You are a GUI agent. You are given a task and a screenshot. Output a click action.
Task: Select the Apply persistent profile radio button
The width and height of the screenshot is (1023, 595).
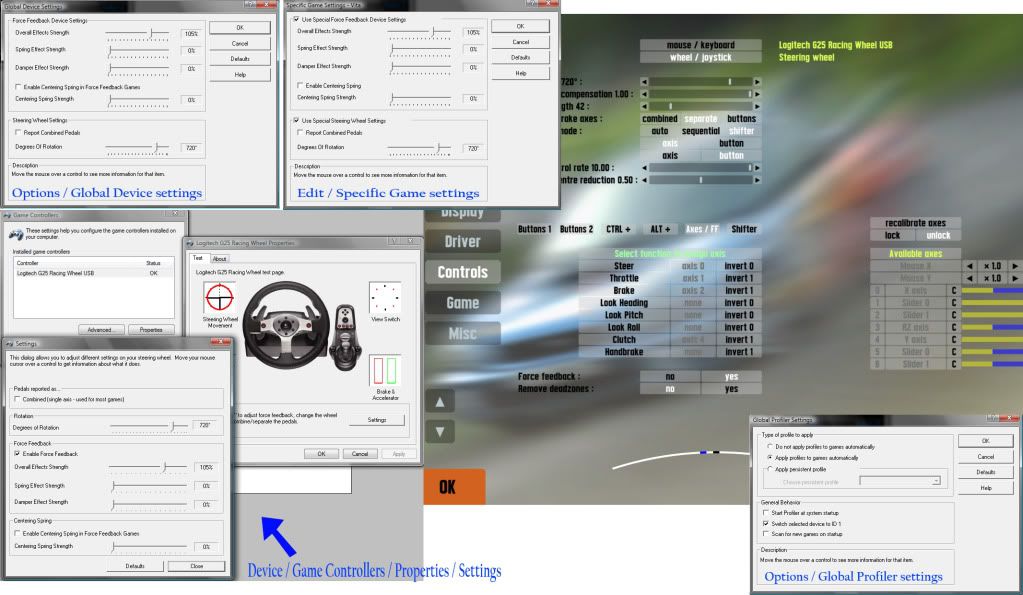tap(769, 470)
